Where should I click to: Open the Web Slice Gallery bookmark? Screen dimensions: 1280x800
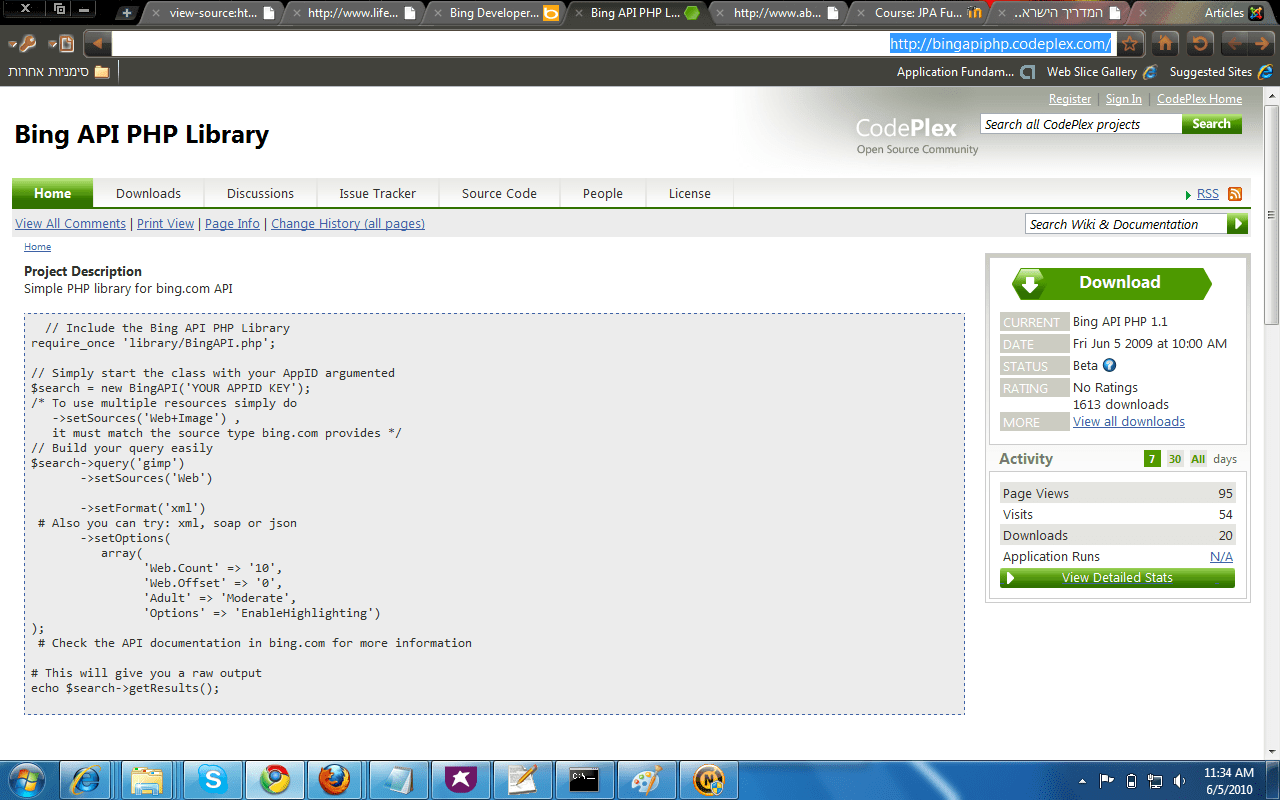(x=1101, y=72)
